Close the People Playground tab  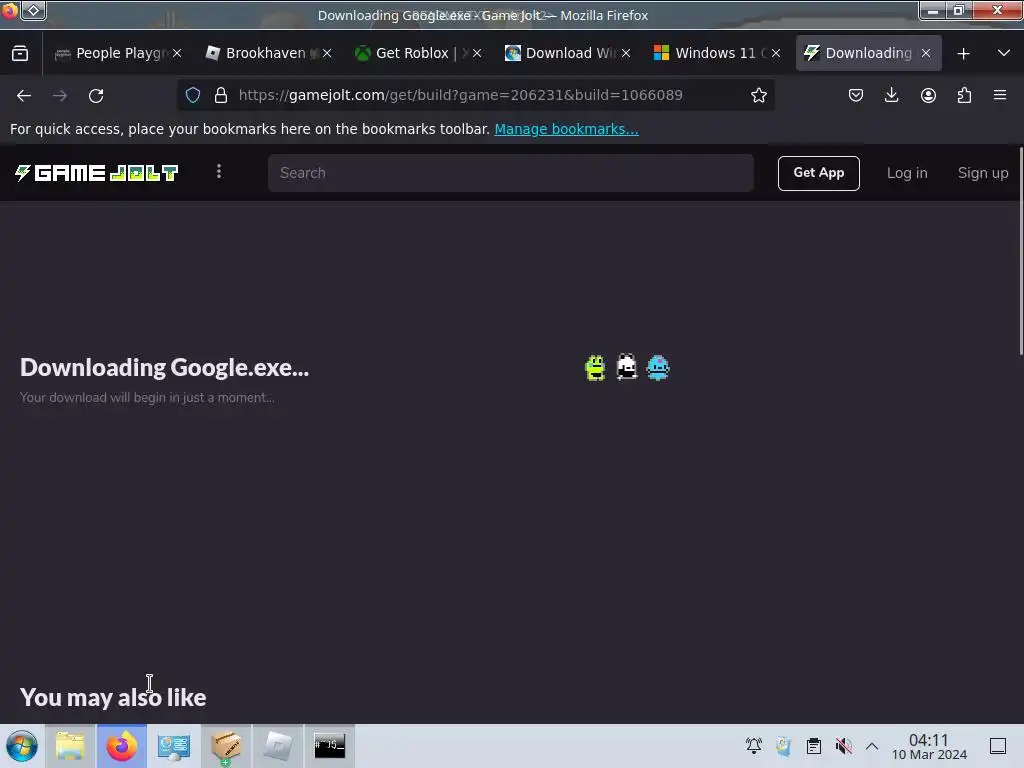coord(177,54)
